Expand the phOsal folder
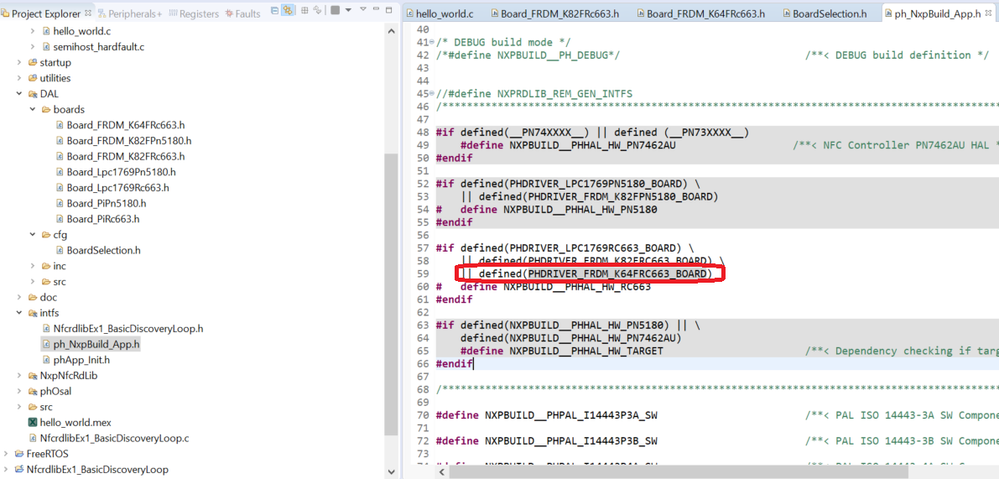This screenshot has height=479, width=999. (19, 391)
